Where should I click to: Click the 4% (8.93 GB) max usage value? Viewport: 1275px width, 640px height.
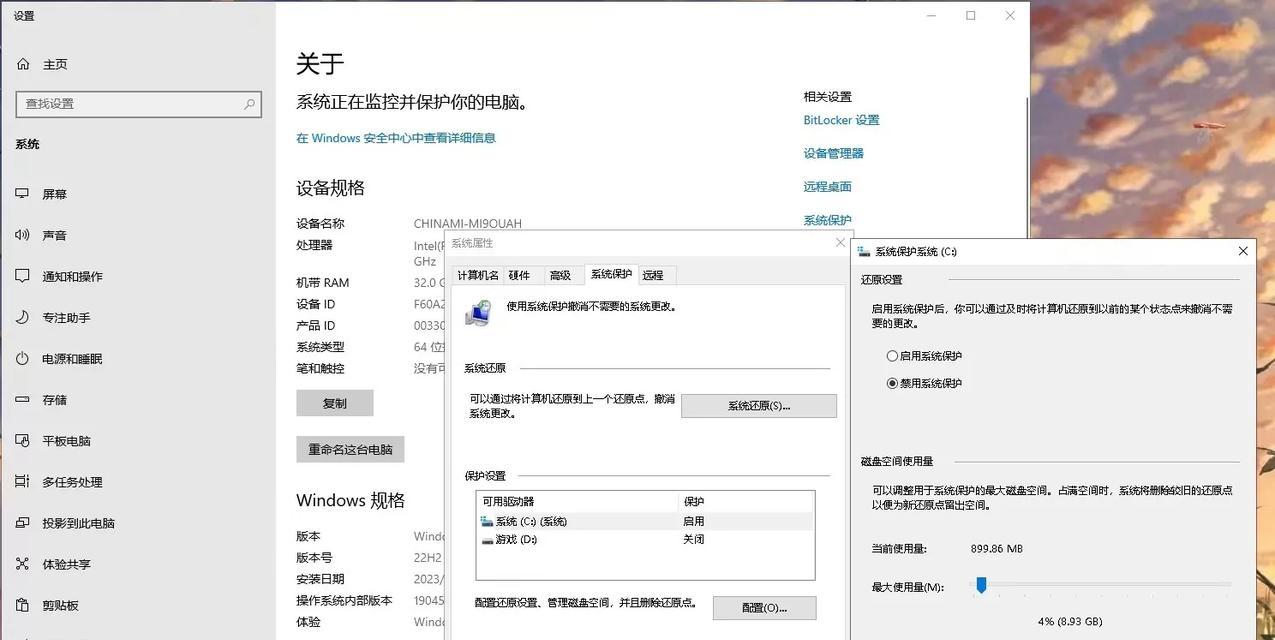pyautogui.click(x=1070, y=621)
